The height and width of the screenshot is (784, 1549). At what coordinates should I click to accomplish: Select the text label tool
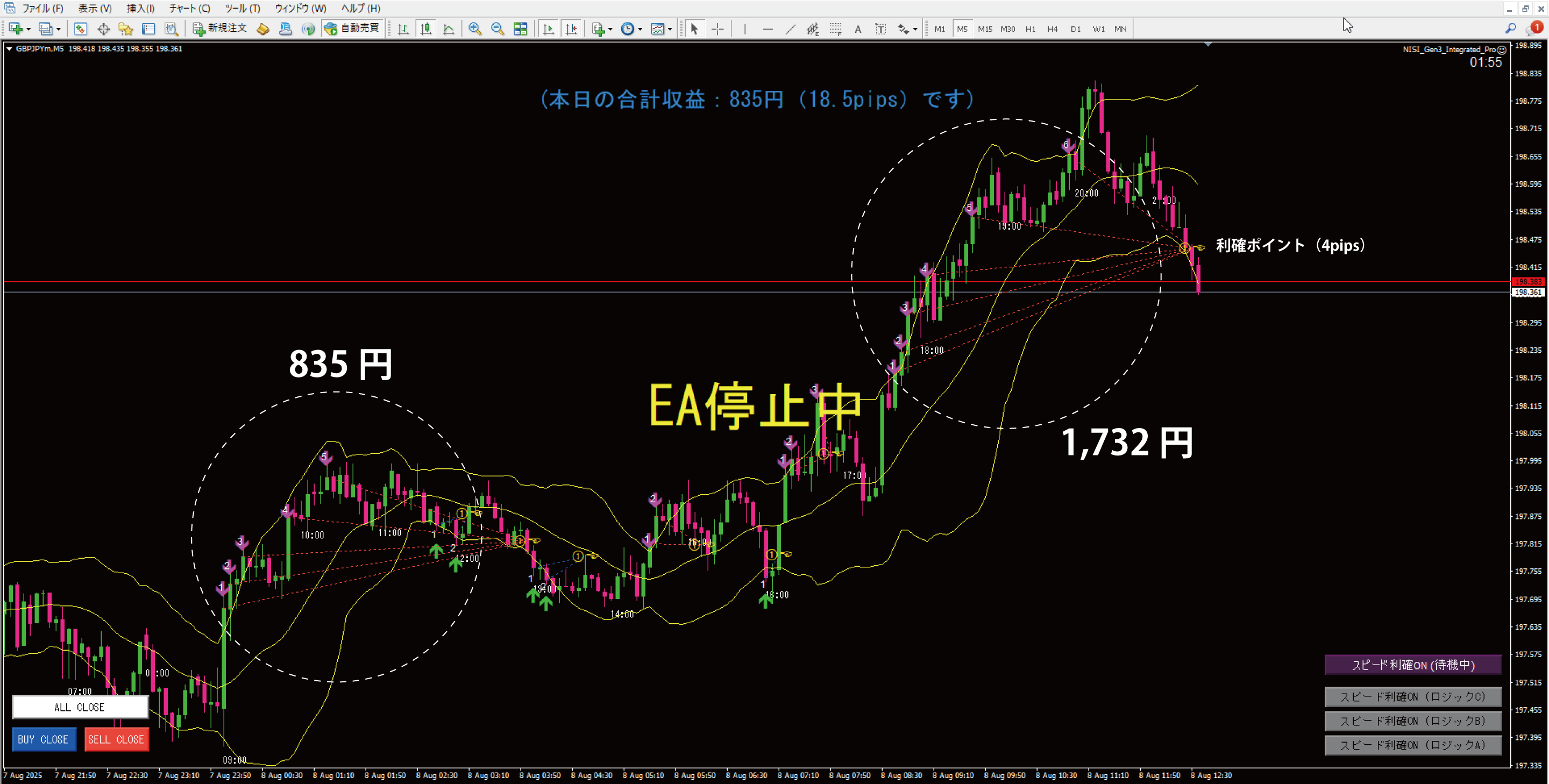(x=880, y=29)
